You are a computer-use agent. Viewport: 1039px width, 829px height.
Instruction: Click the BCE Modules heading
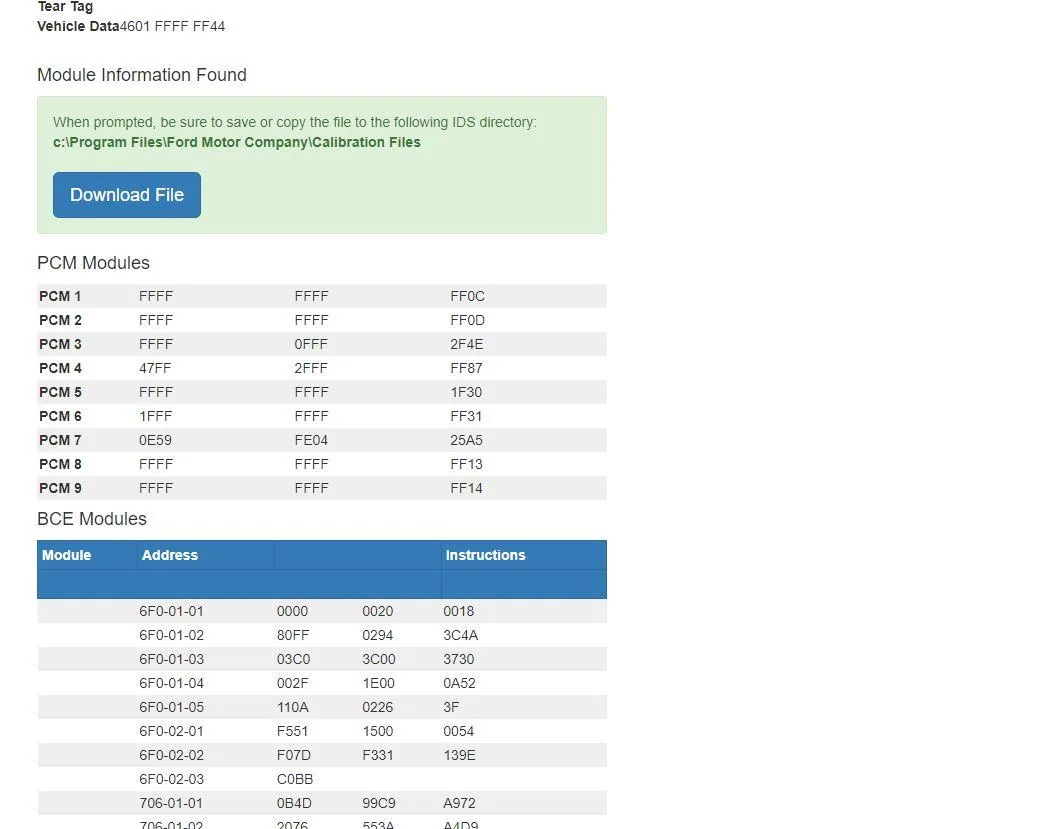coord(92,519)
